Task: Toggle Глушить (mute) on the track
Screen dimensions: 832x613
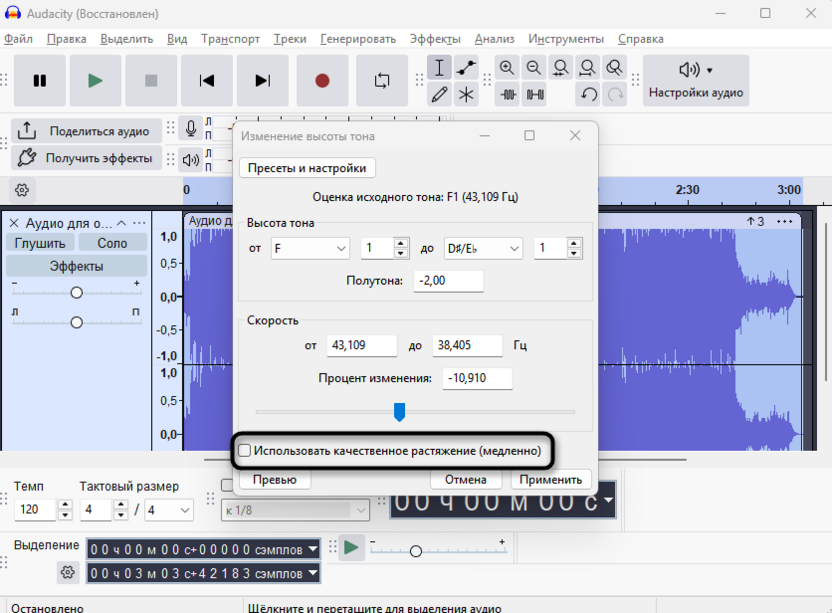Action: pyautogui.click(x=40, y=243)
